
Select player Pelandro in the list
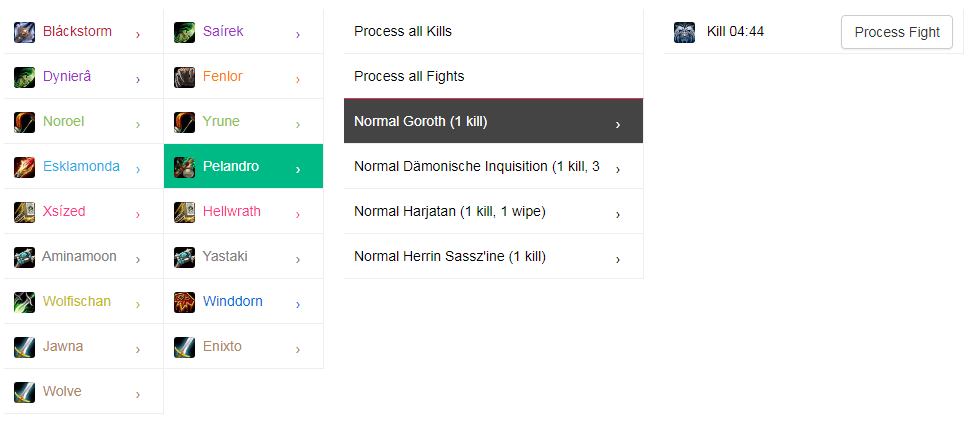243,166
